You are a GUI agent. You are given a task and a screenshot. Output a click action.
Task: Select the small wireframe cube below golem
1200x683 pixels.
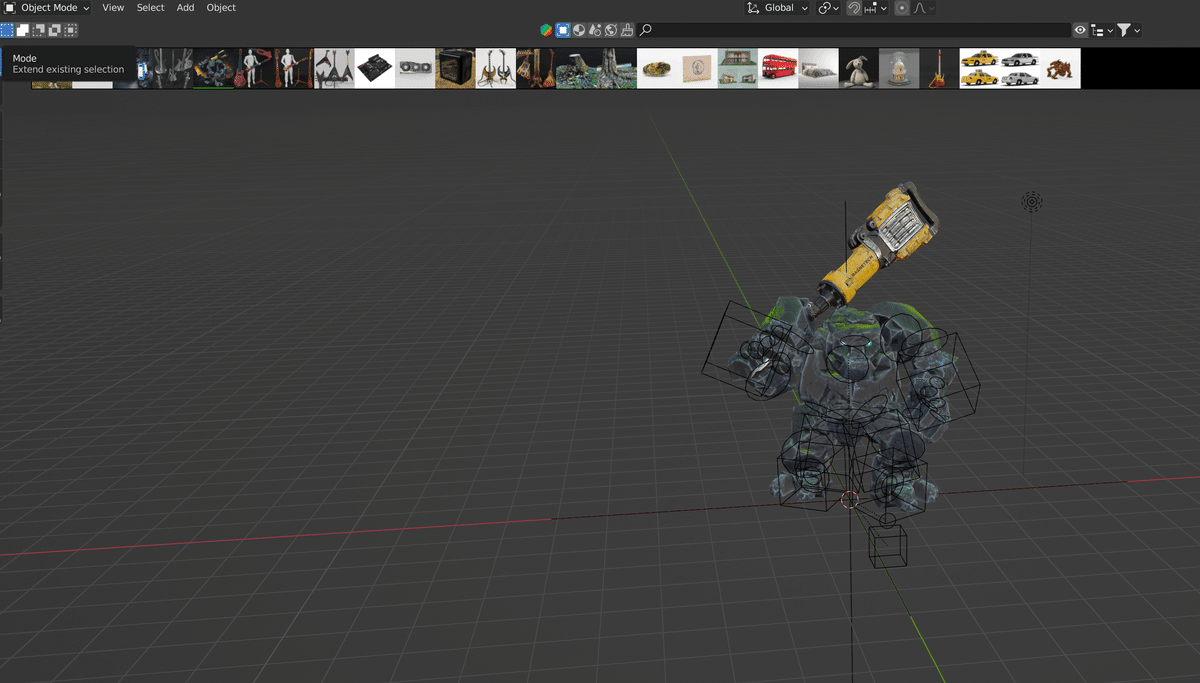tap(887, 545)
